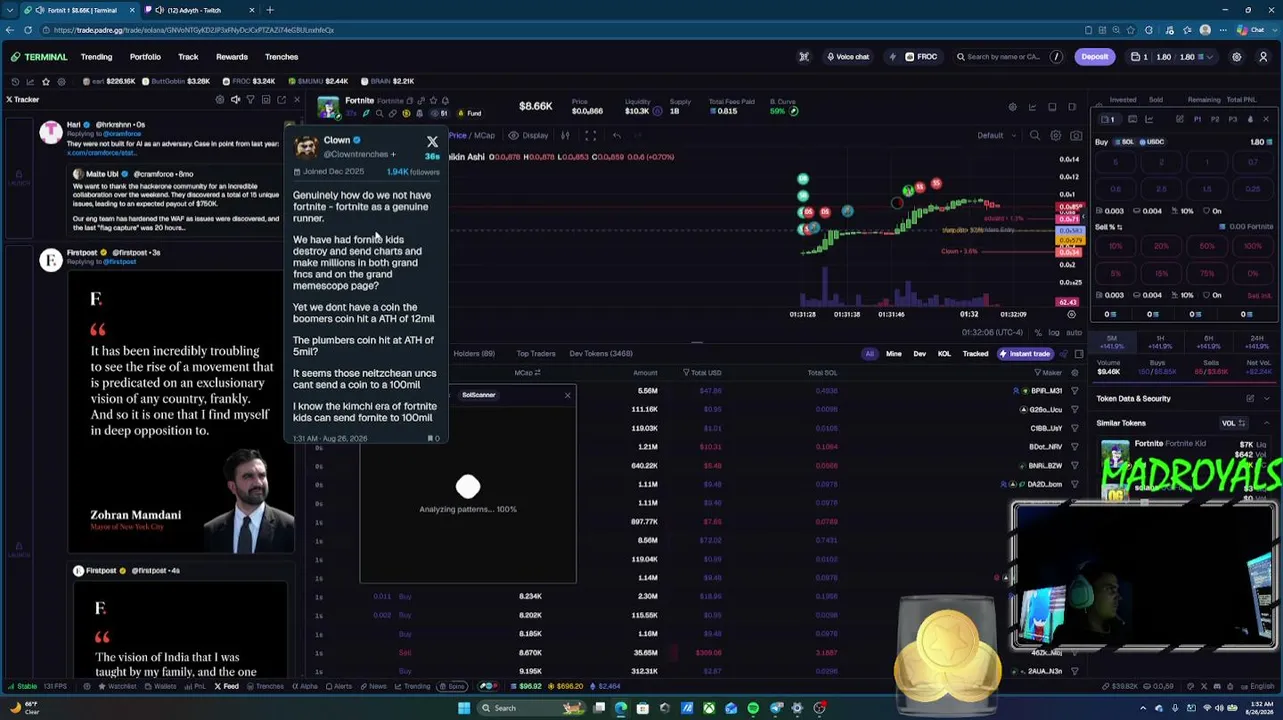1283x720 pixels.
Task: Pop out the X Tracker panel
Action: pyautogui.click(x=281, y=100)
